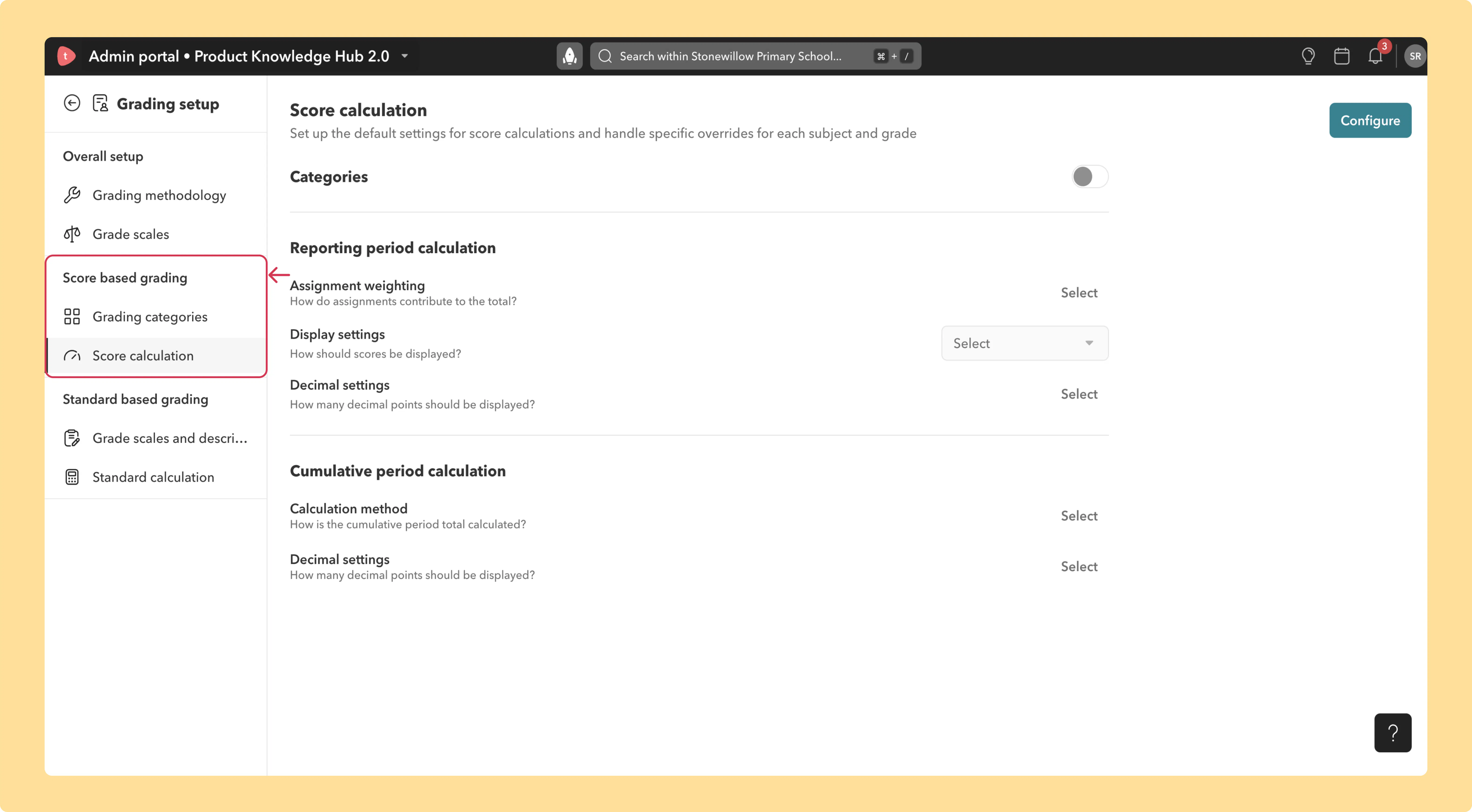Go back using the circled arrow icon
Viewport: 1472px width, 812px height.
pos(72,103)
